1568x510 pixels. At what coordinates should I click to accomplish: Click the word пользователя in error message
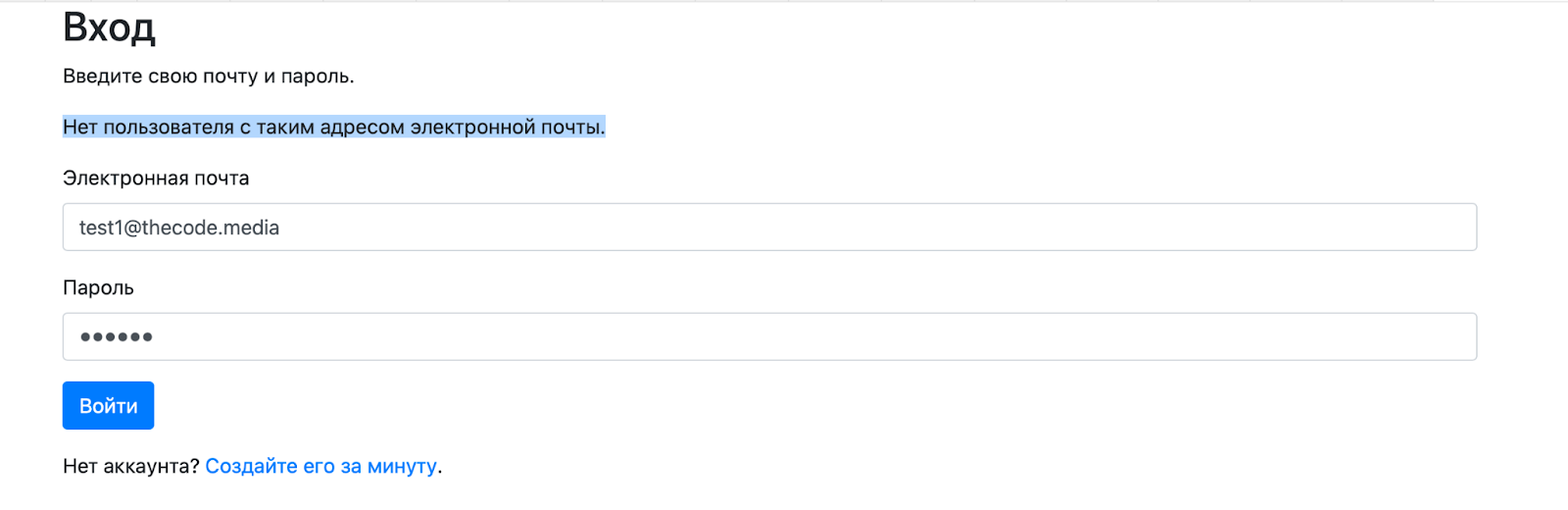(169, 127)
